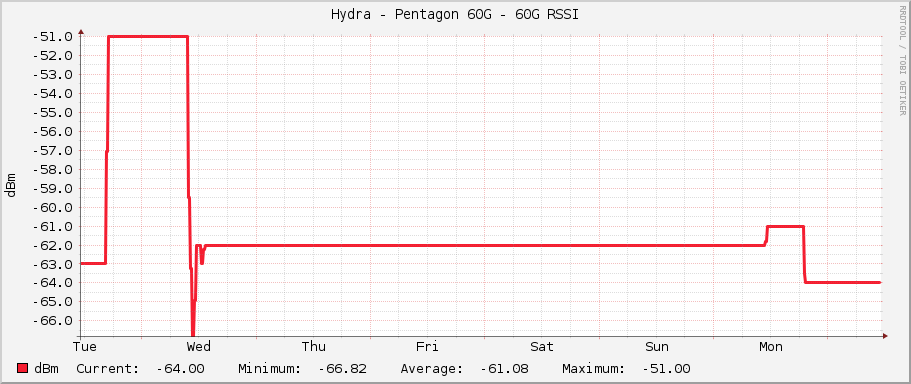
Task: Click the '-55.0' y-axis value
Action: point(52,112)
